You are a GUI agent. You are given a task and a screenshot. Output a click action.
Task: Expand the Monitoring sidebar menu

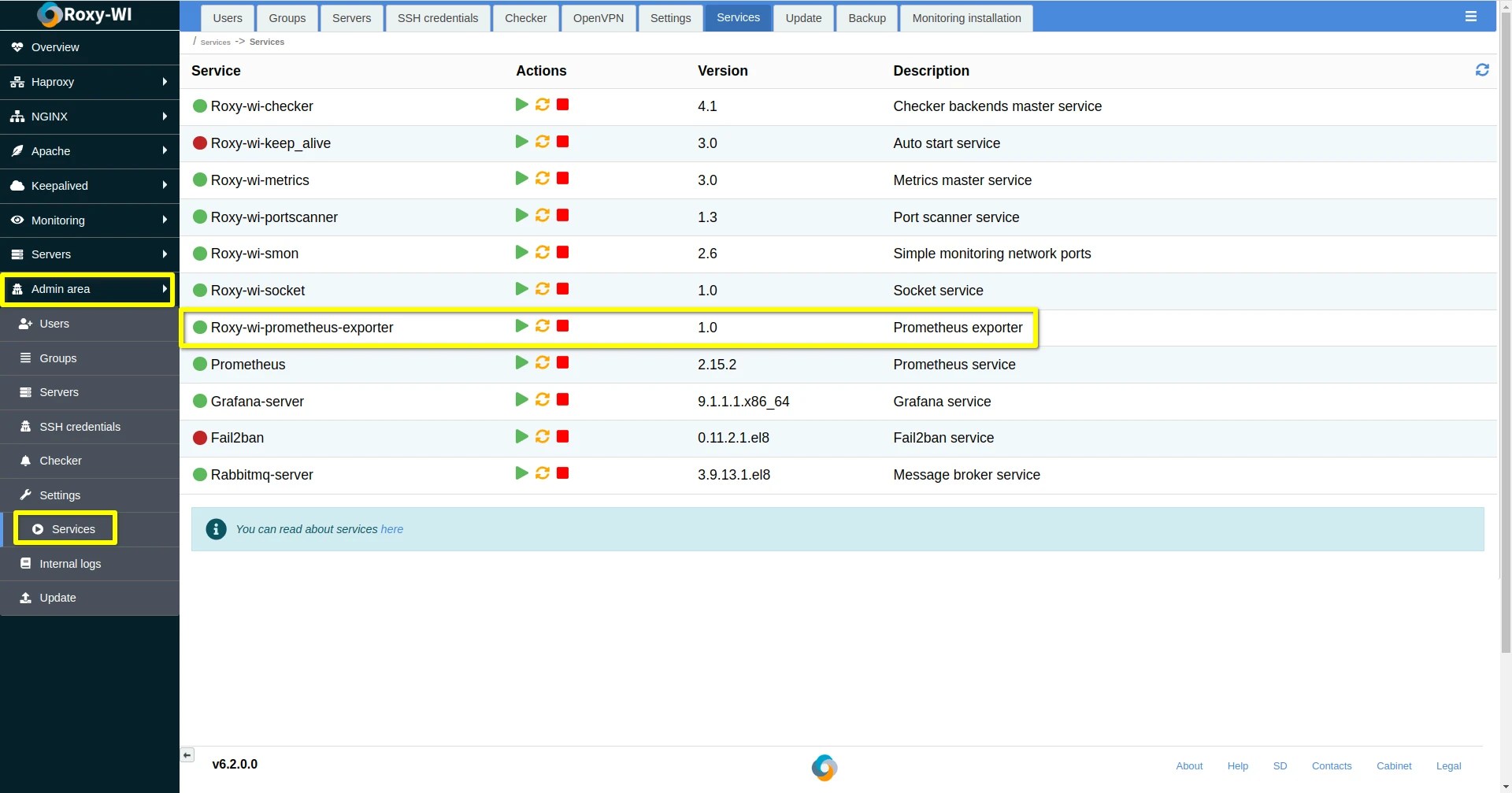90,220
